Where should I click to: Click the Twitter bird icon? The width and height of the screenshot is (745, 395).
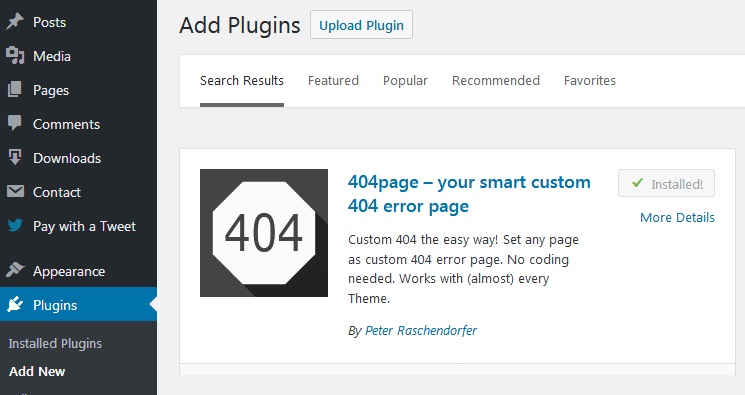(15, 225)
